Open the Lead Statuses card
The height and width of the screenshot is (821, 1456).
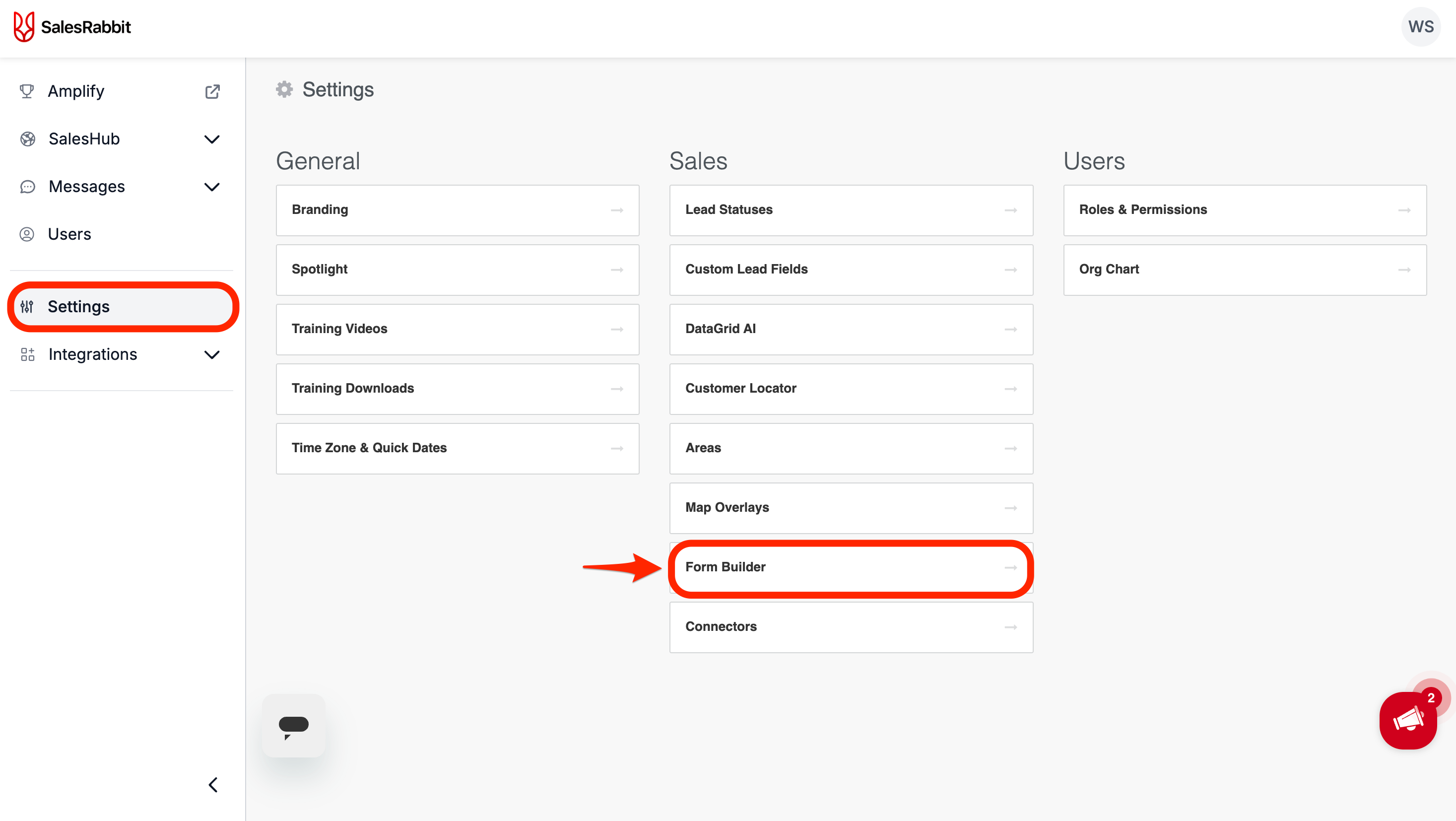click(851, 210)
